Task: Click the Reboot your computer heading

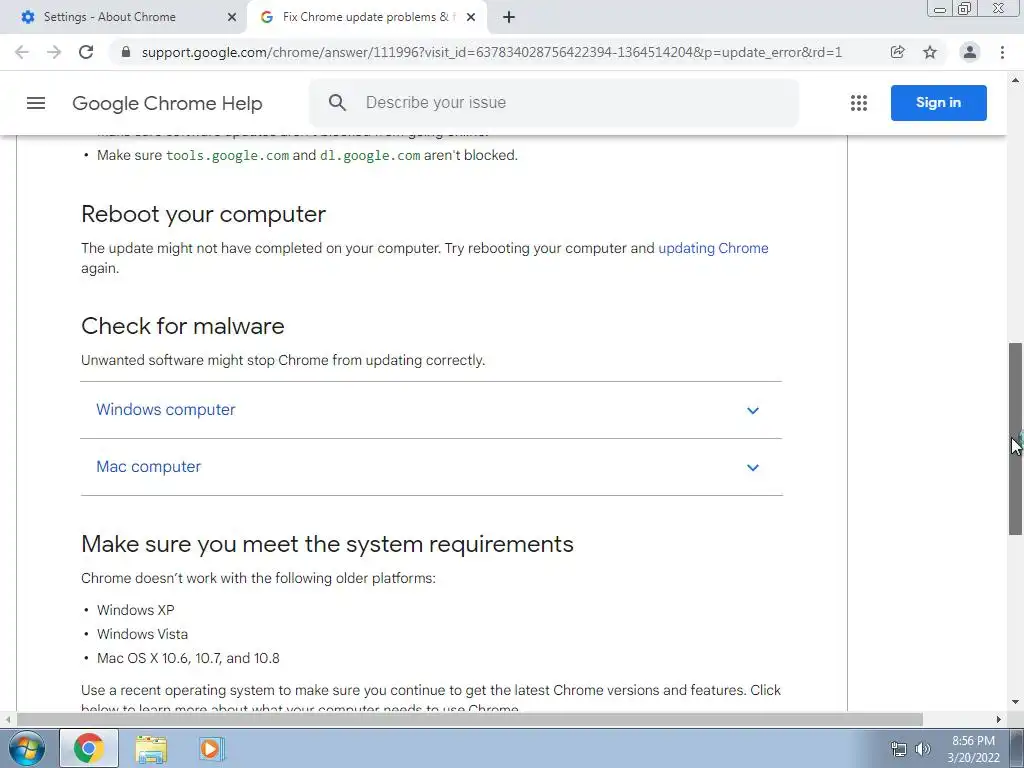Action: coord(203,214)
